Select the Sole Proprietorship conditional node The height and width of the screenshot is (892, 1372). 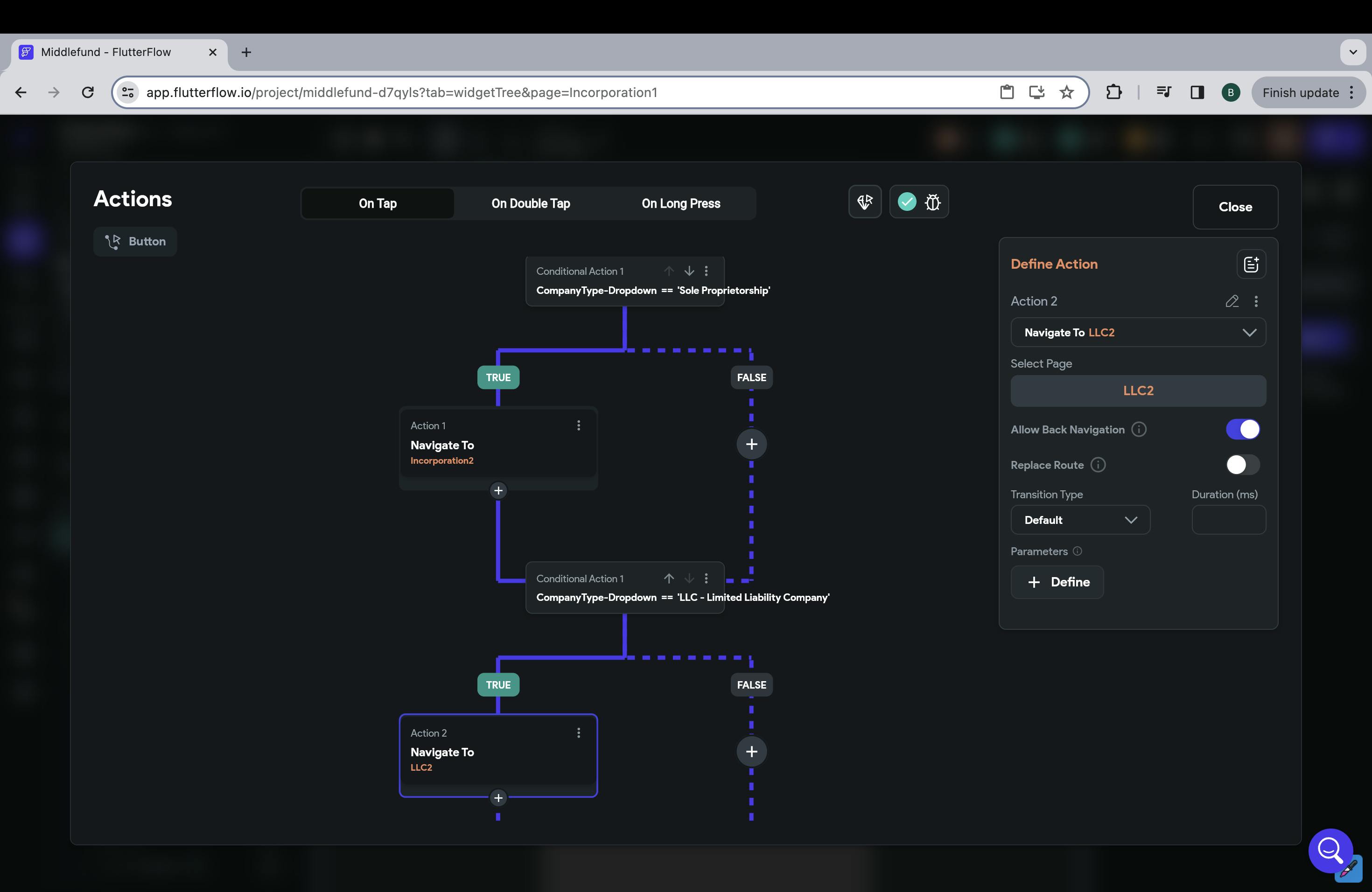click(625, 281)
